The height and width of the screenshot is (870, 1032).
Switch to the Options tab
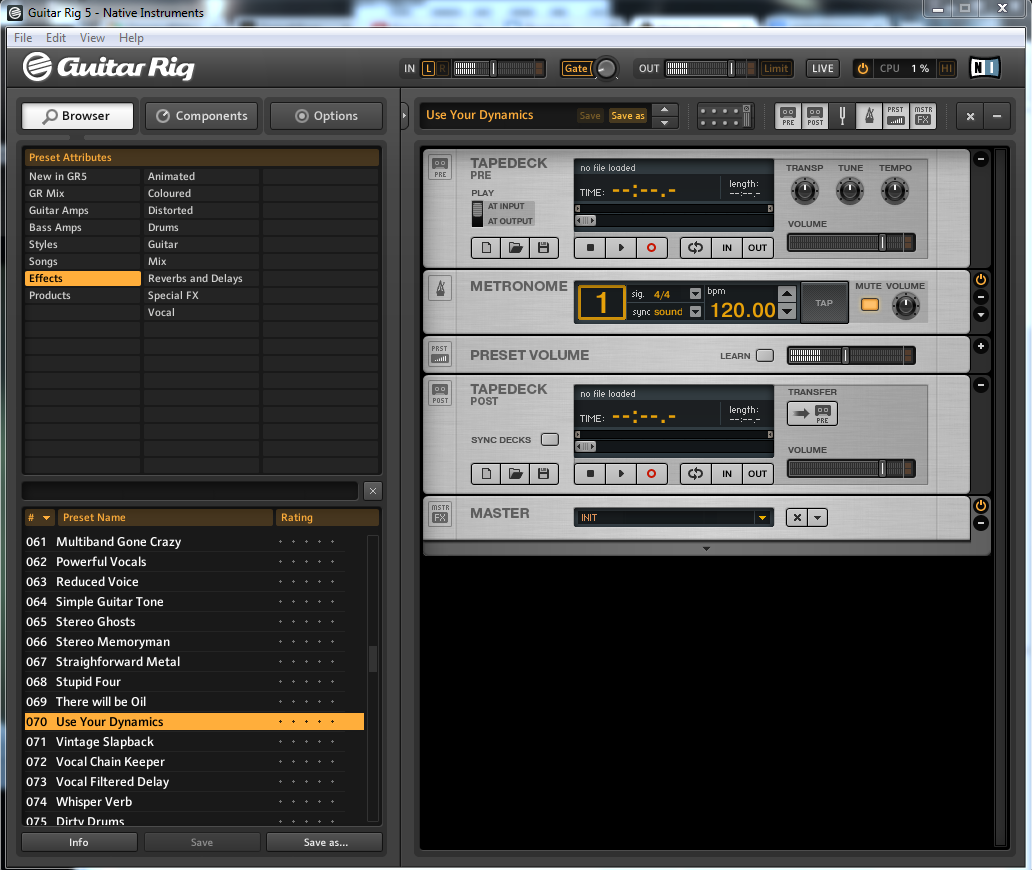pos(326,116)
